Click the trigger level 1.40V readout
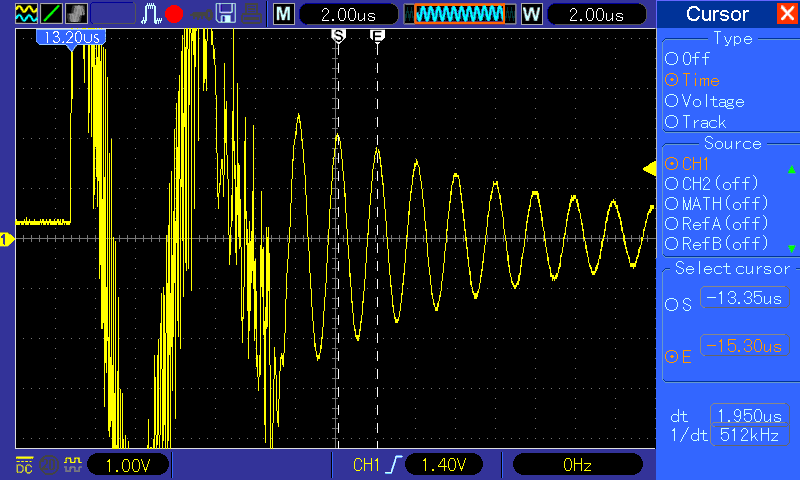The image size is (800, 480). (x=444, y=465)
